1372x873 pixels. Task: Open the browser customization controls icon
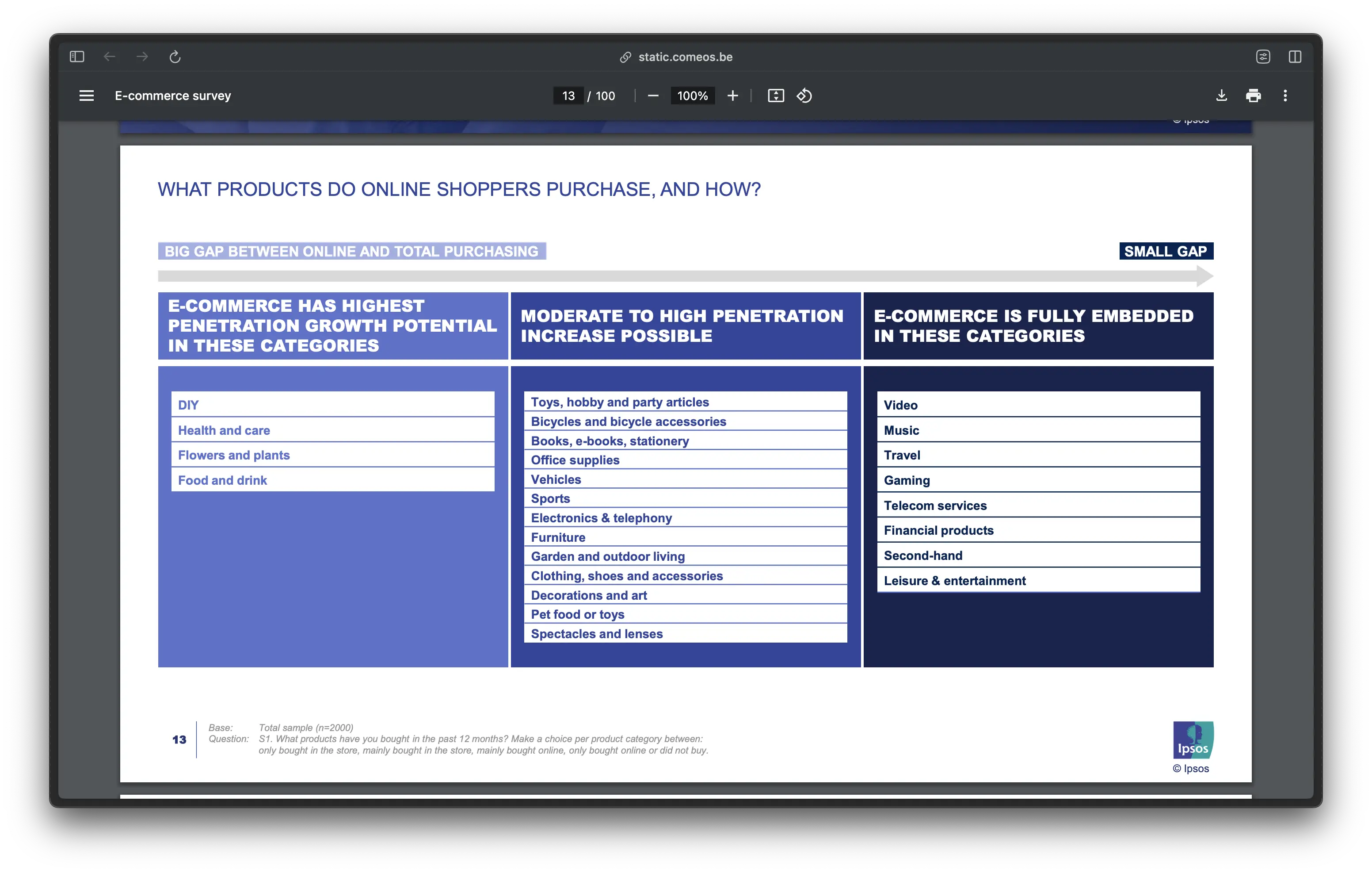(1263, 57)
